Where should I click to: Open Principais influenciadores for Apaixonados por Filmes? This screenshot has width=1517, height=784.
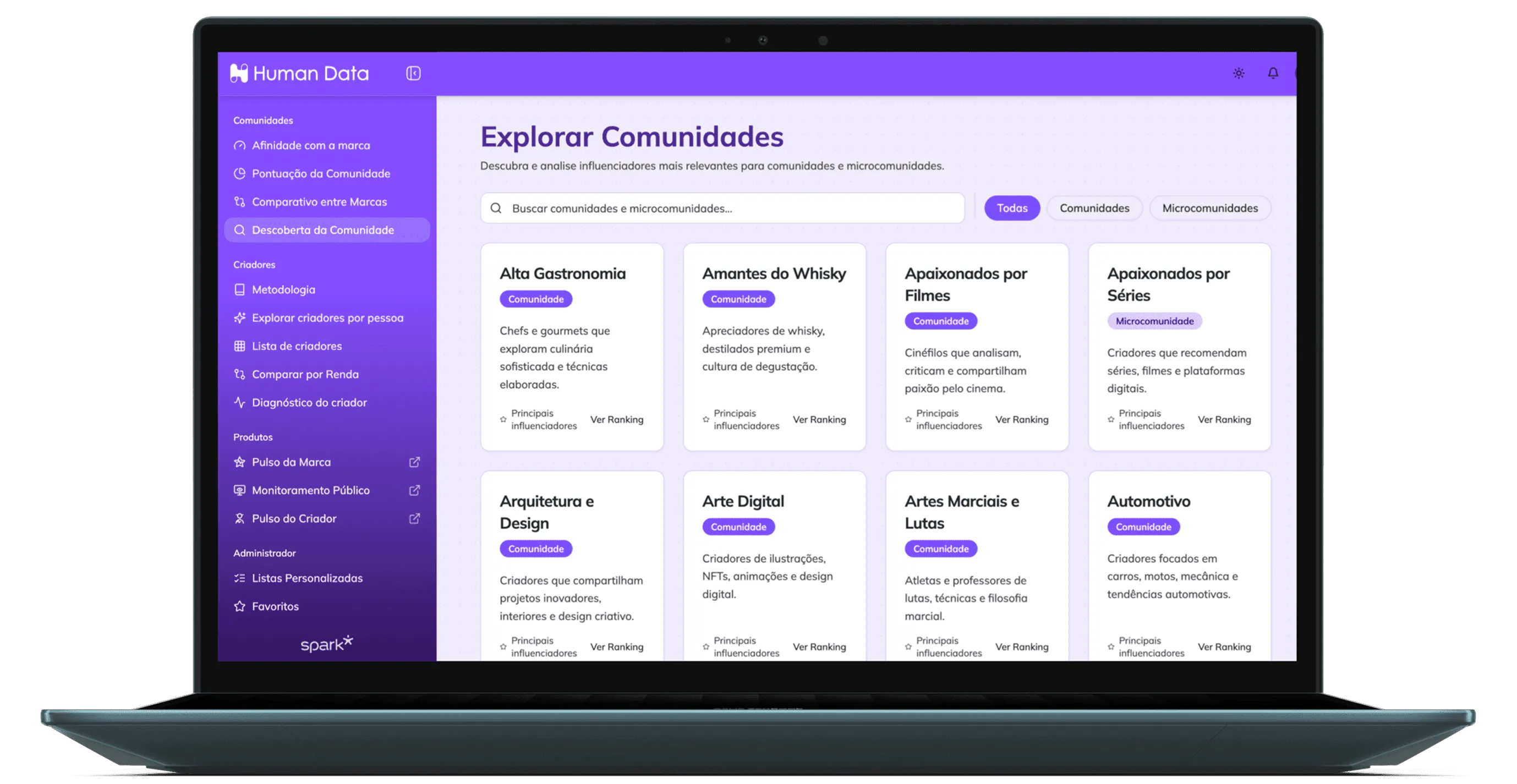tap(948, 419)
